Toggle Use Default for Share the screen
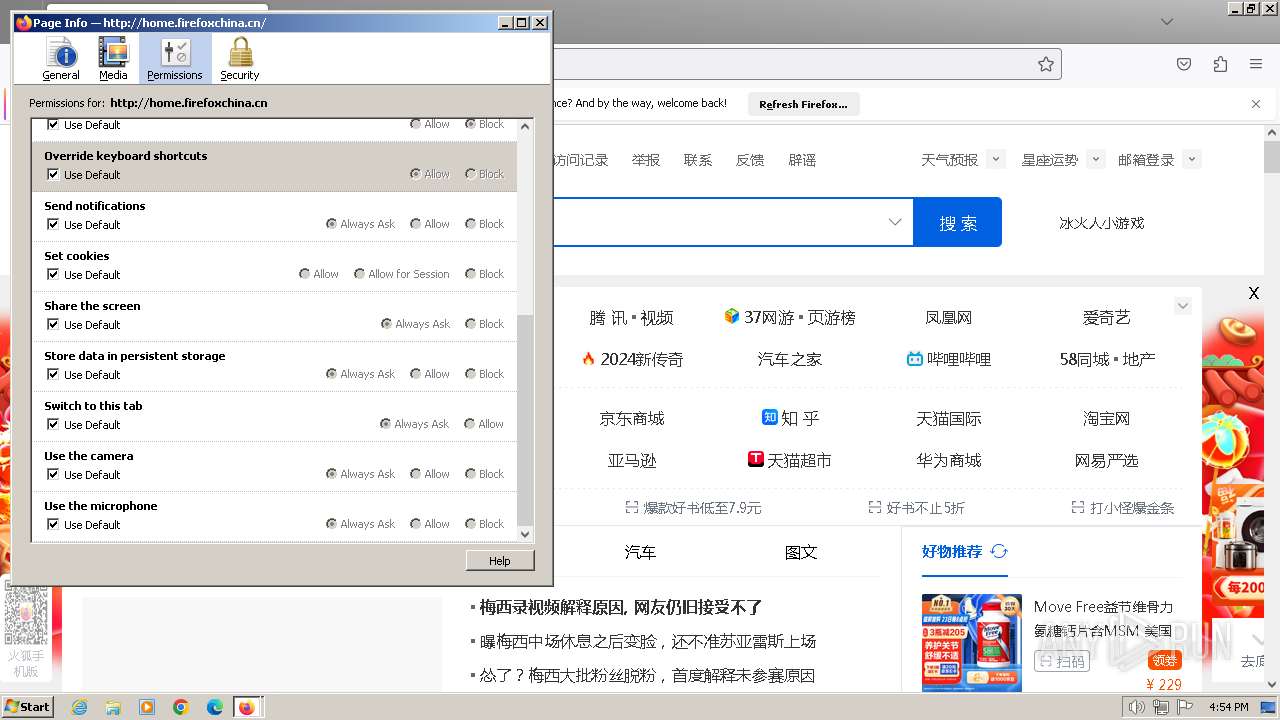 click(x=53, y=324)
